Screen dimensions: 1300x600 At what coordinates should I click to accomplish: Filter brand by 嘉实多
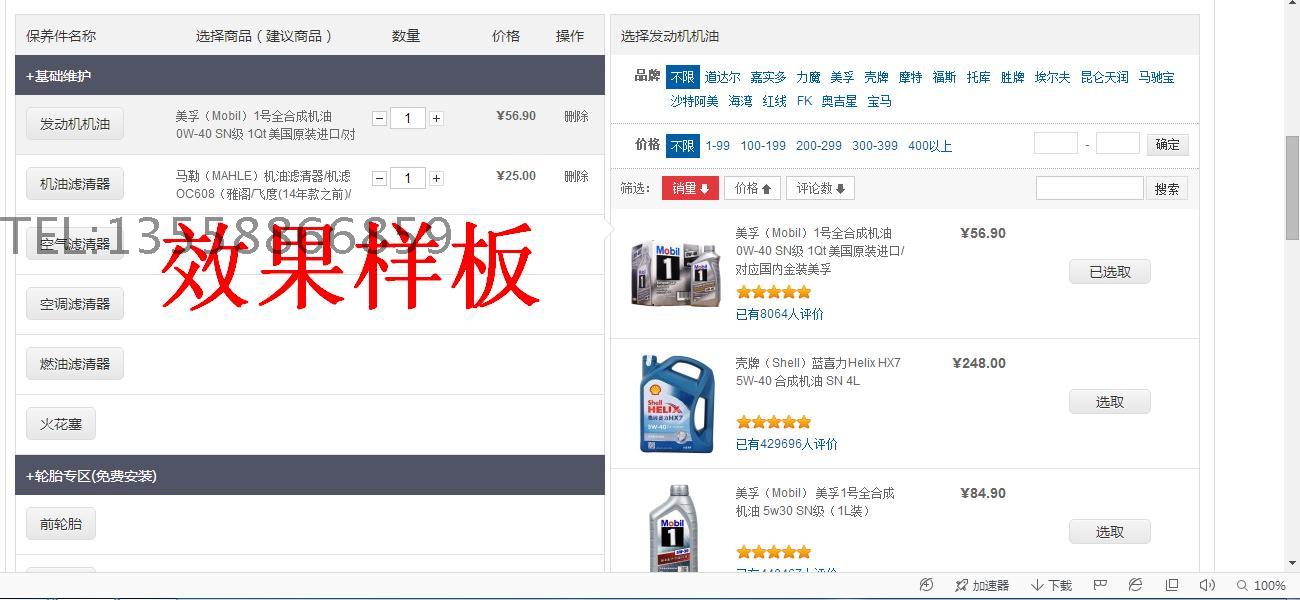click(769, 77)
